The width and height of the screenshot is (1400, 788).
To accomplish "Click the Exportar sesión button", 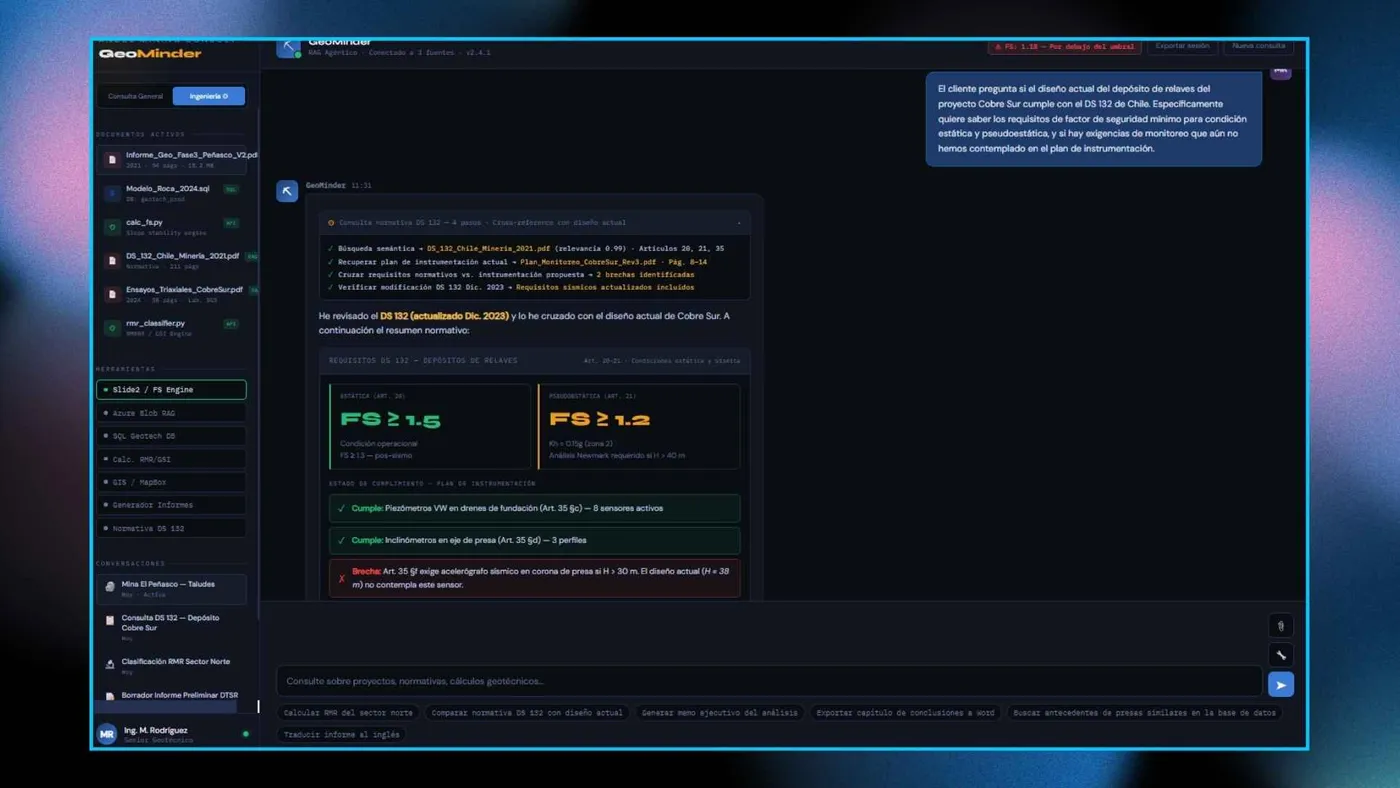I will 1182,46.
